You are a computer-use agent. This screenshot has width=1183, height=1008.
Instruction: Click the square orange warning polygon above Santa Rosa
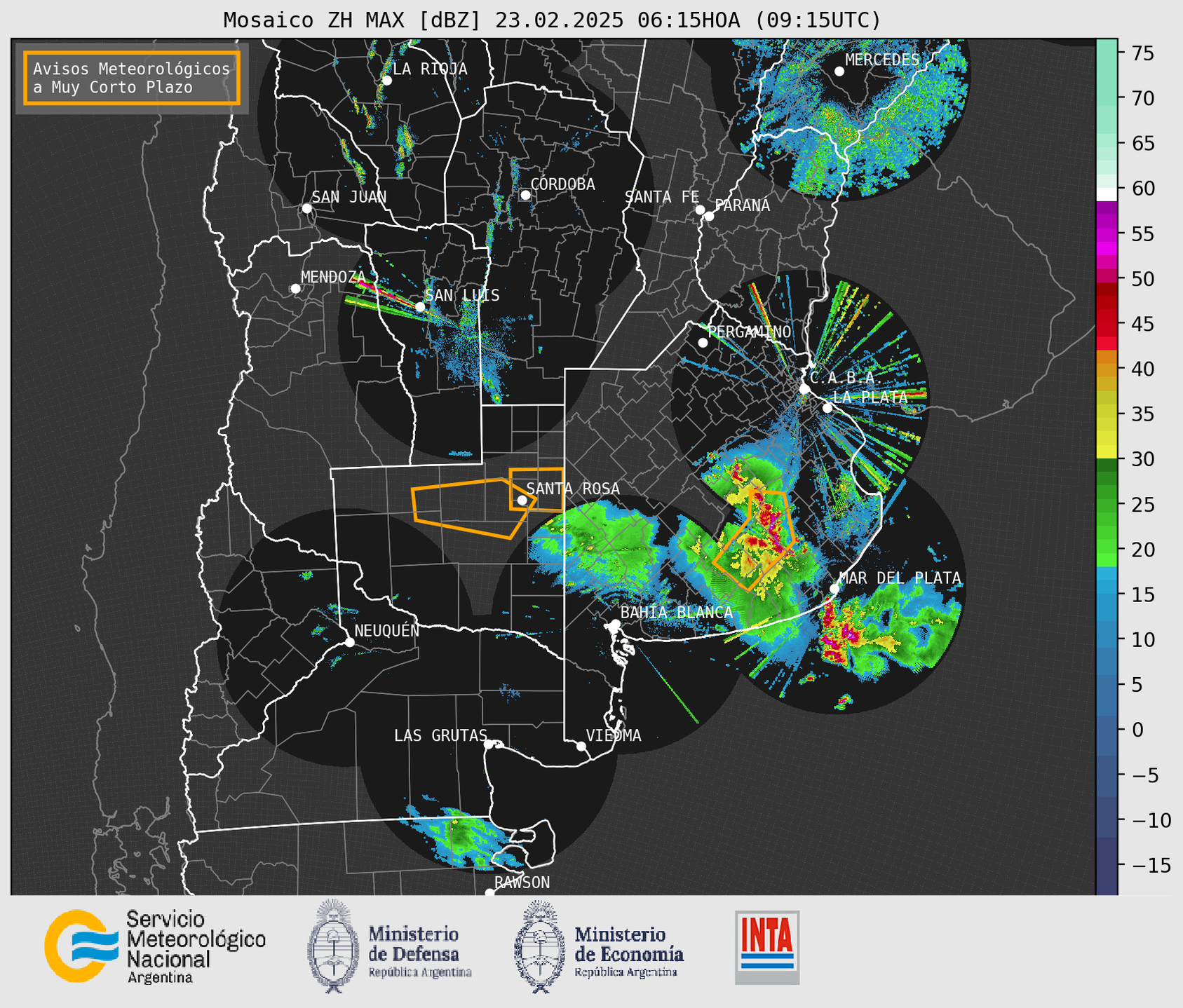point(537,489)
